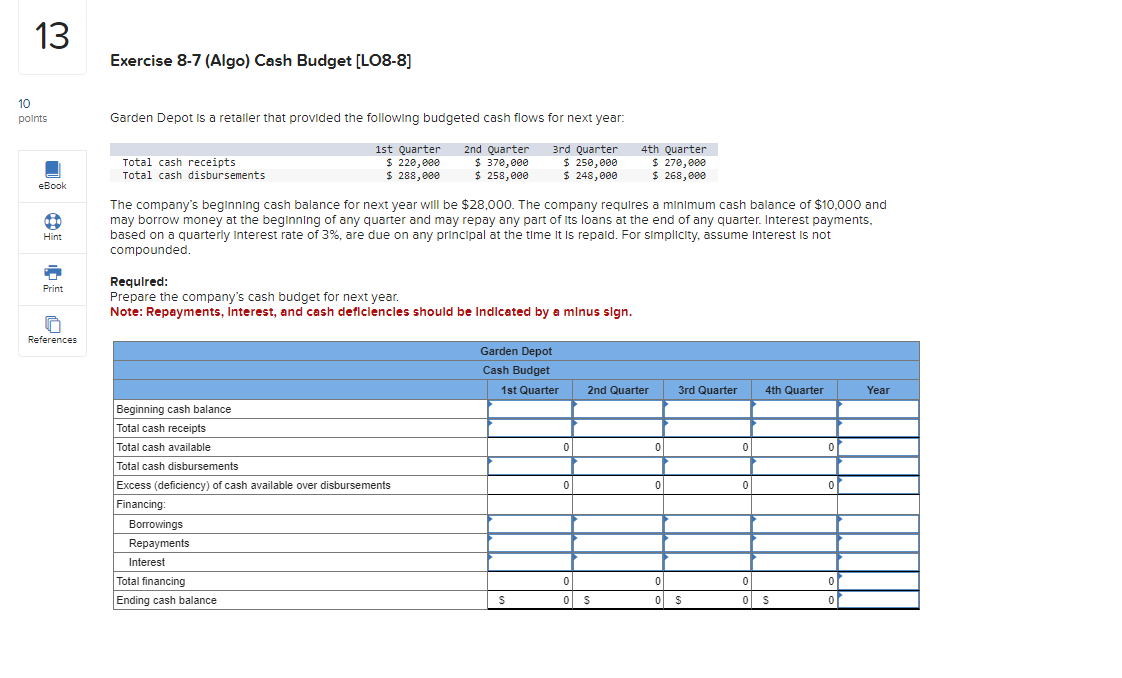The width and height of the screenshot is (1122, 678).
Task: Click the Year cell for Total financing
Action: click(878, 581)
